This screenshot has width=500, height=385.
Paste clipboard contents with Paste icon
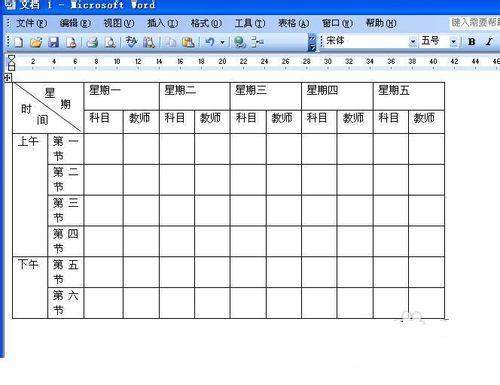[188, 42]
